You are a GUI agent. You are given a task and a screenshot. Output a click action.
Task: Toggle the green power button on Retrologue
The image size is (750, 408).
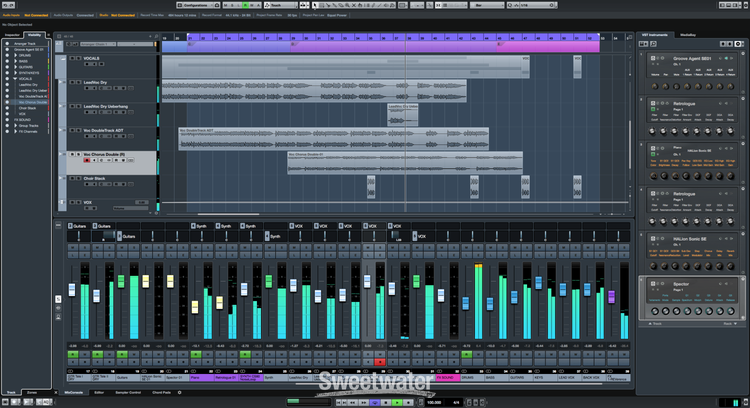click(x=653, y=109)
